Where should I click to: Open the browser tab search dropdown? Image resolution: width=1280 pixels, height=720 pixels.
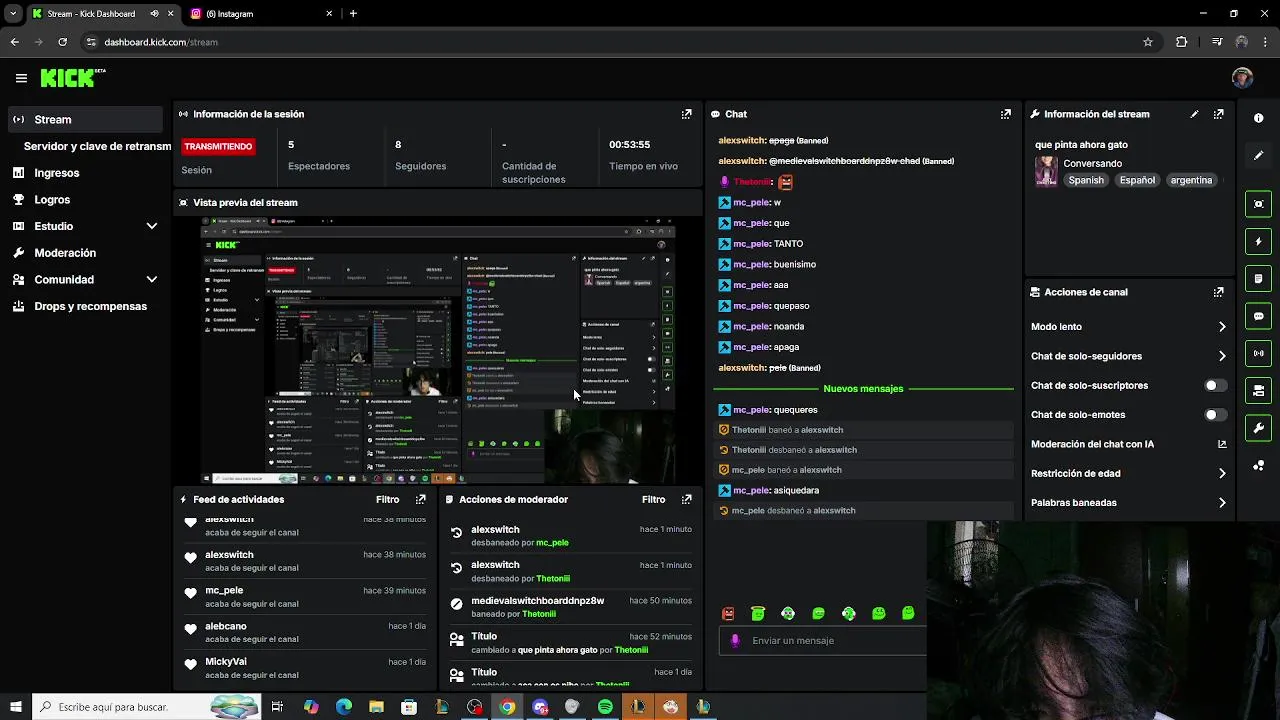point(14,14)
